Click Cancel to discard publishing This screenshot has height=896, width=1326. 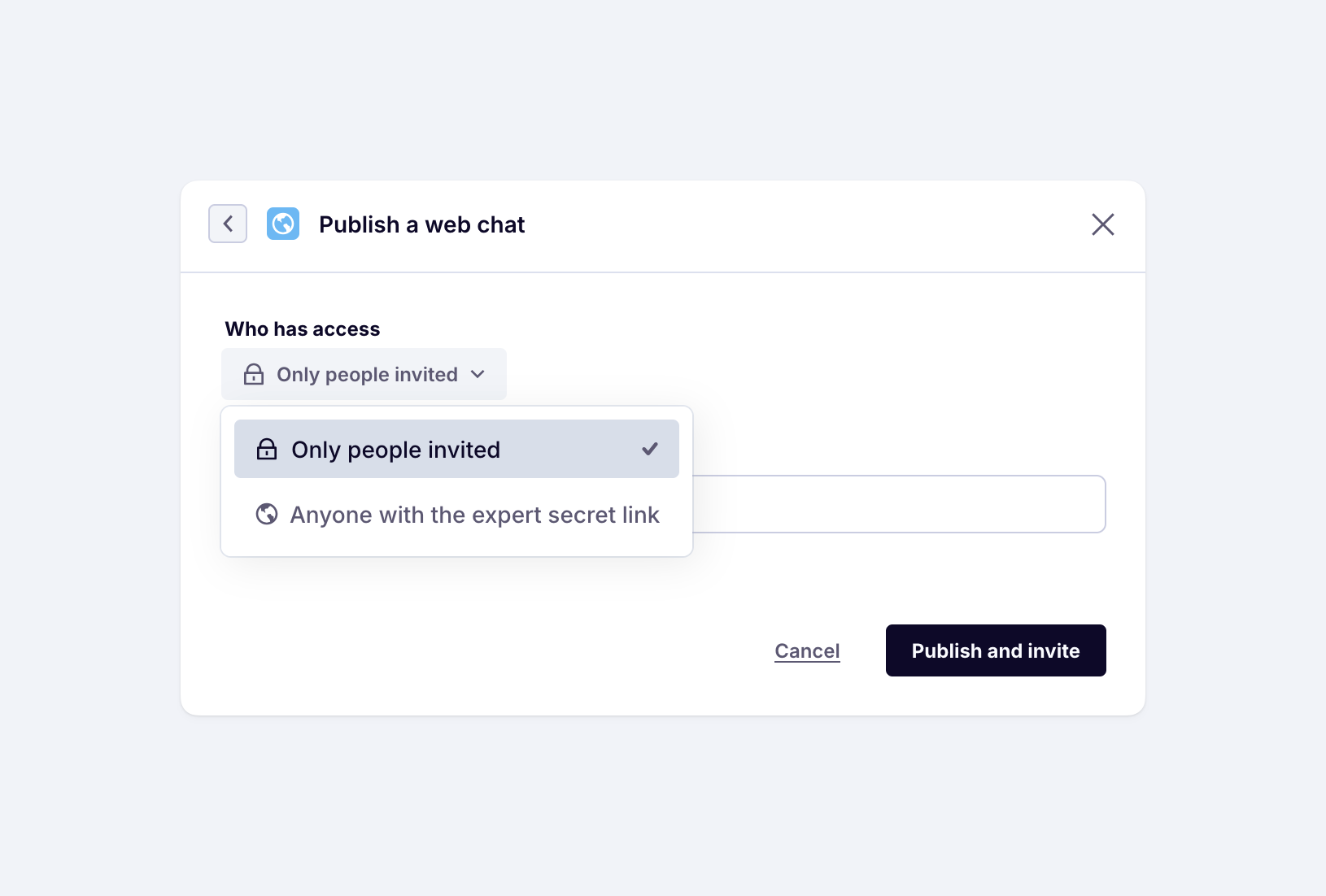807,650
